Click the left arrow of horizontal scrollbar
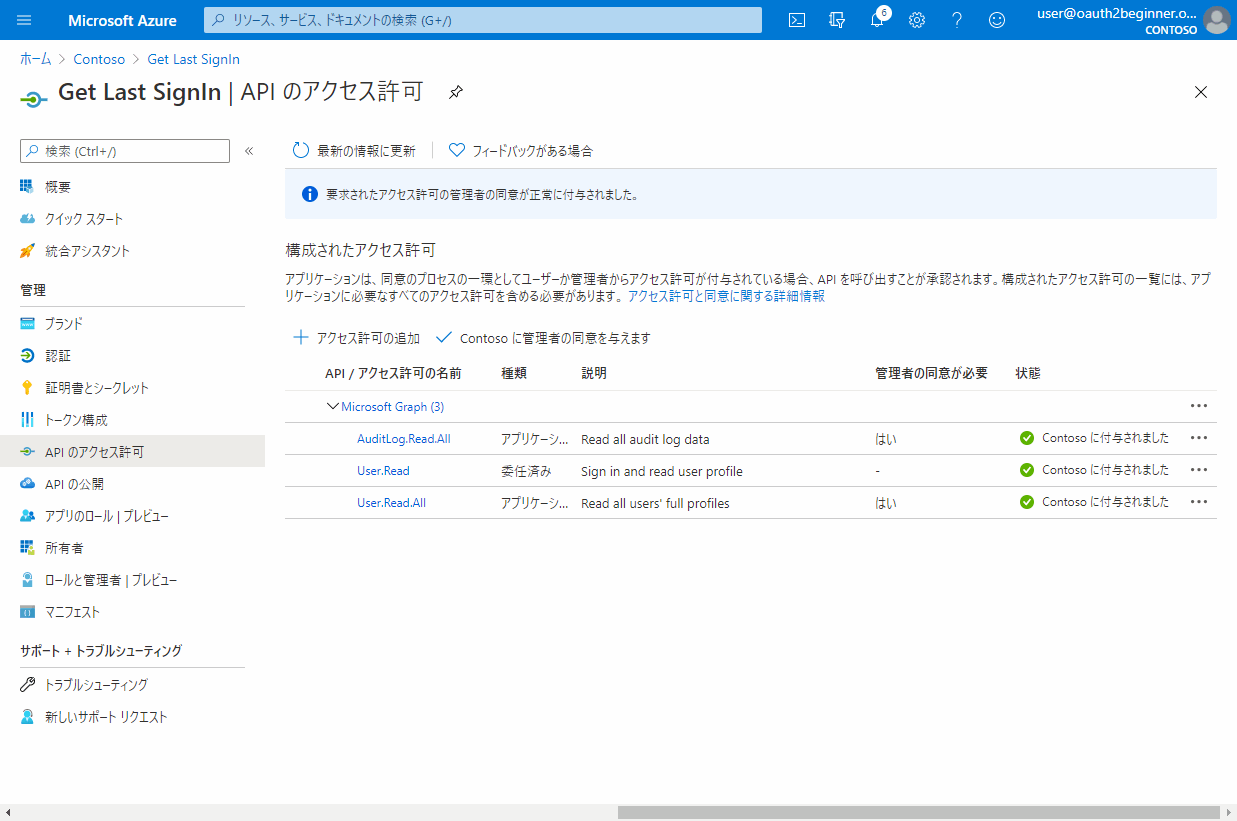This screenshot has height=821, width=1237. (8, 813)
